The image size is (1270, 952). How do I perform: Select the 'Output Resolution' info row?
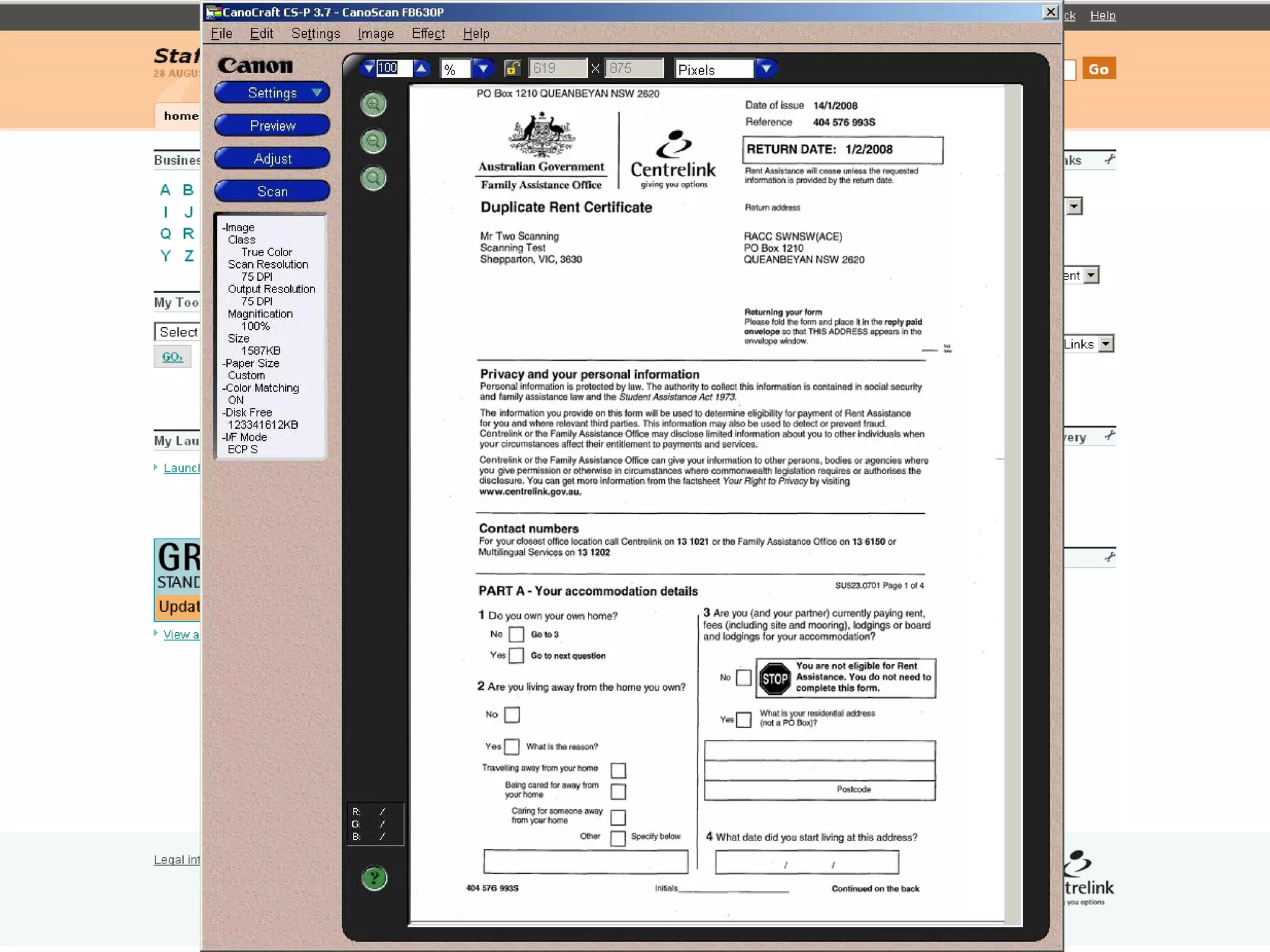[271, 289]
